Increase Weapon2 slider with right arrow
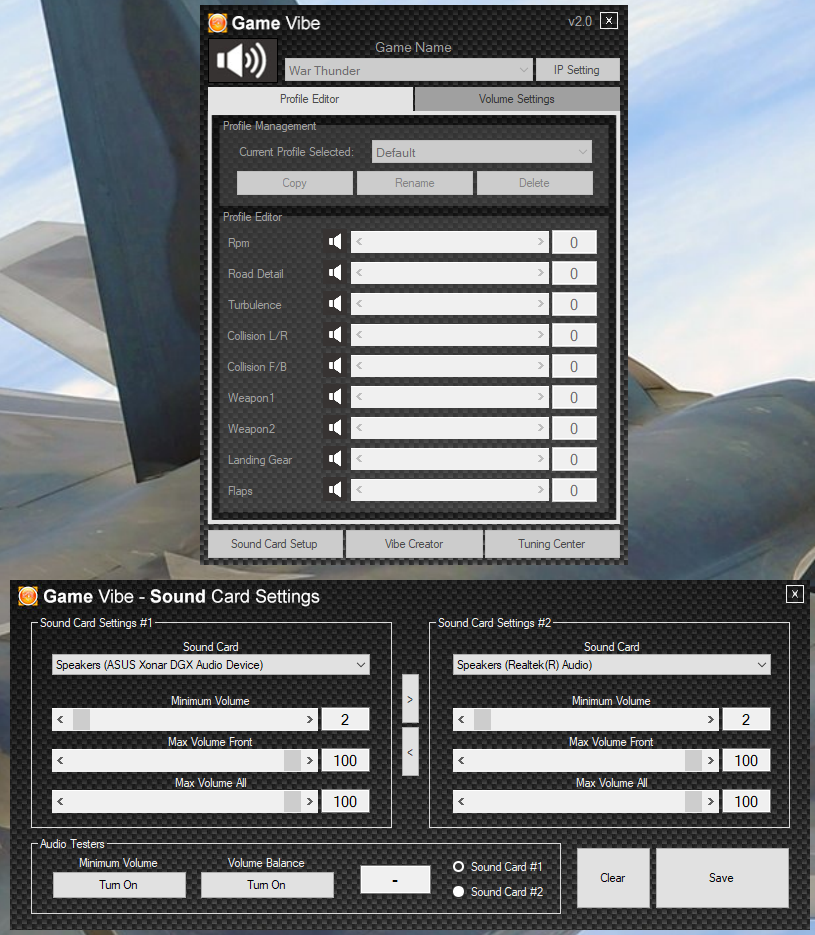 click(541, 428)
